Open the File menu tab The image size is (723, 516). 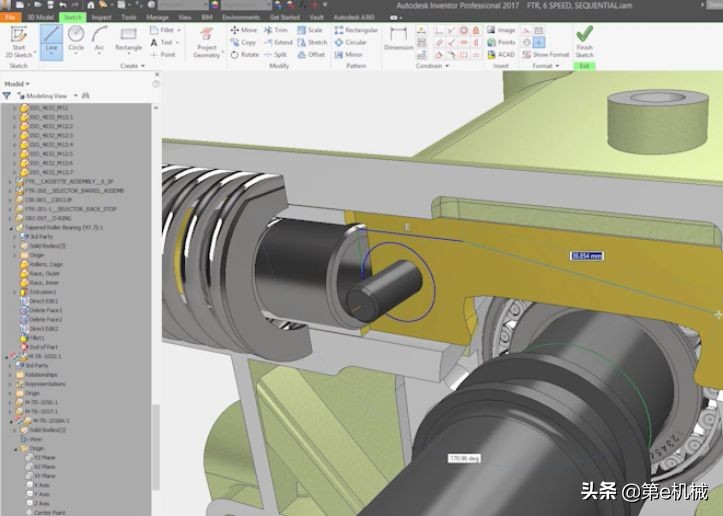10,17
